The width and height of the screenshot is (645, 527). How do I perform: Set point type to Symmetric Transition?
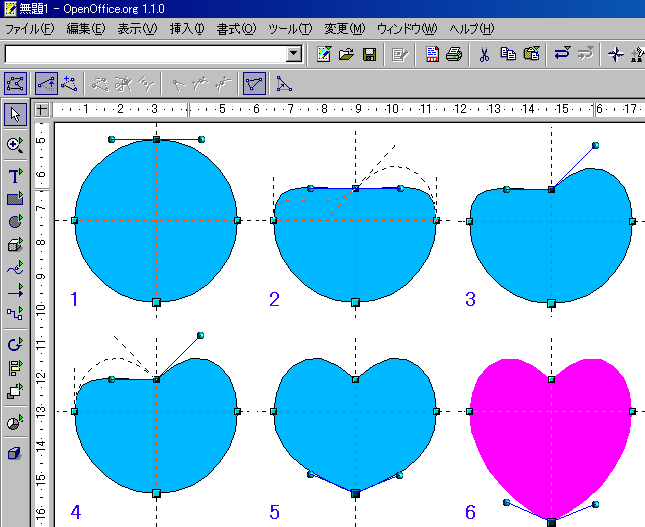[x=223, y=84]
